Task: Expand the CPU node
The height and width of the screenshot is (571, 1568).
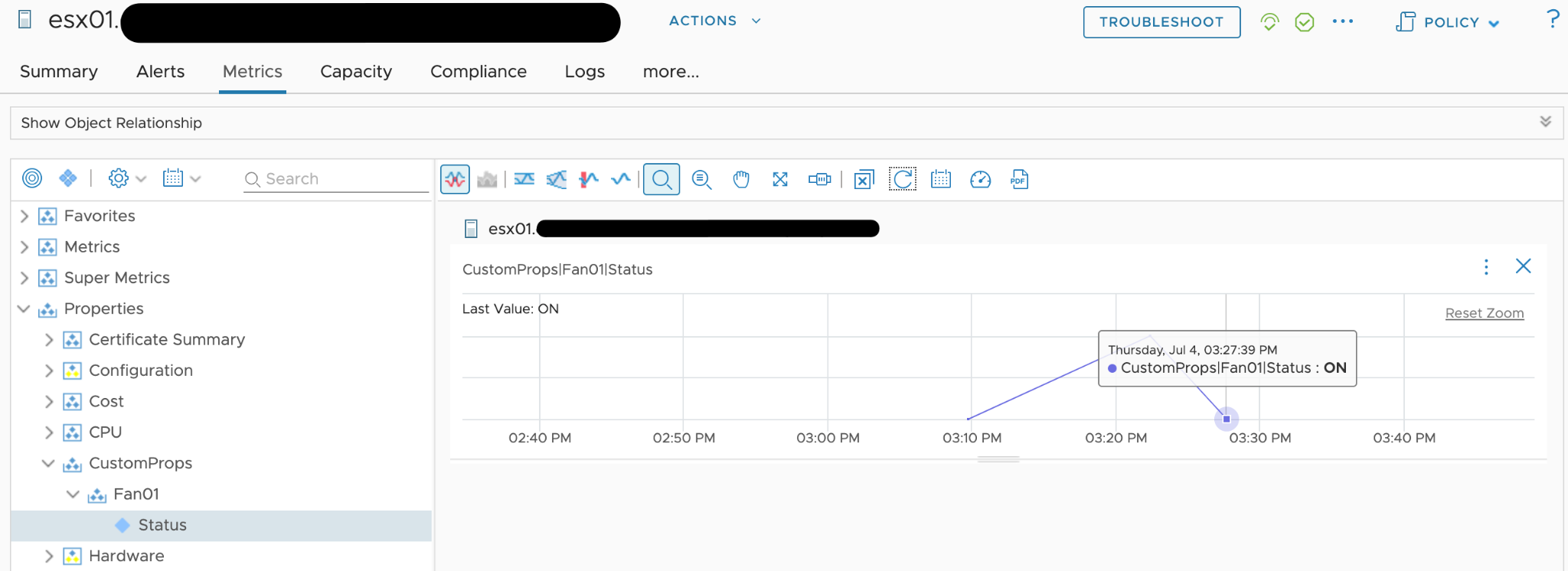Action: (49, 432)
